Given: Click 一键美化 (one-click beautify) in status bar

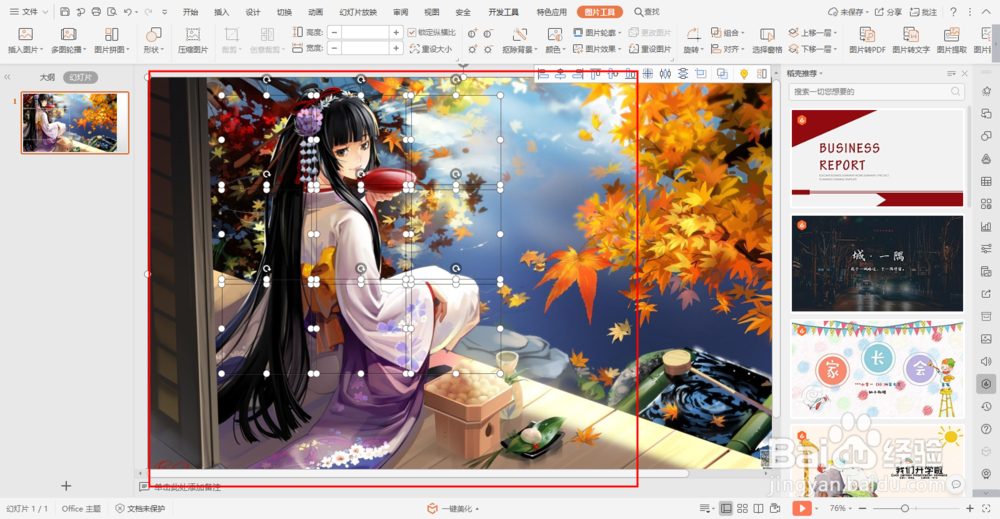Looking at the screenshot, I should pos(453,508).
